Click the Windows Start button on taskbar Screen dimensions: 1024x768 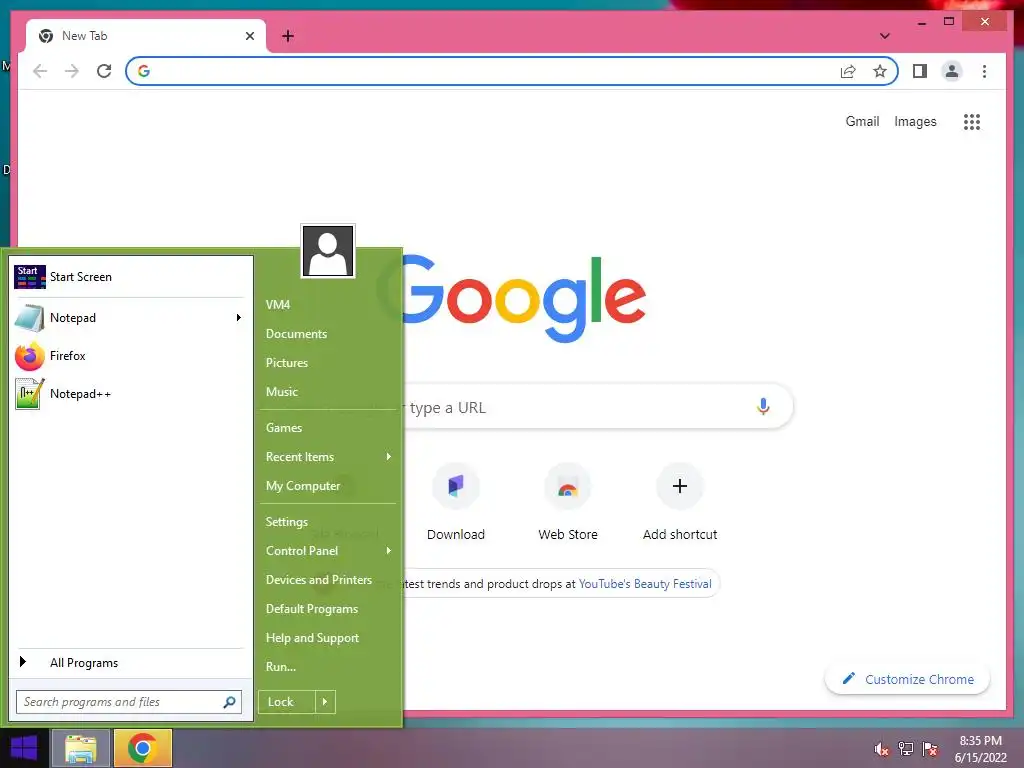[24, 748]
